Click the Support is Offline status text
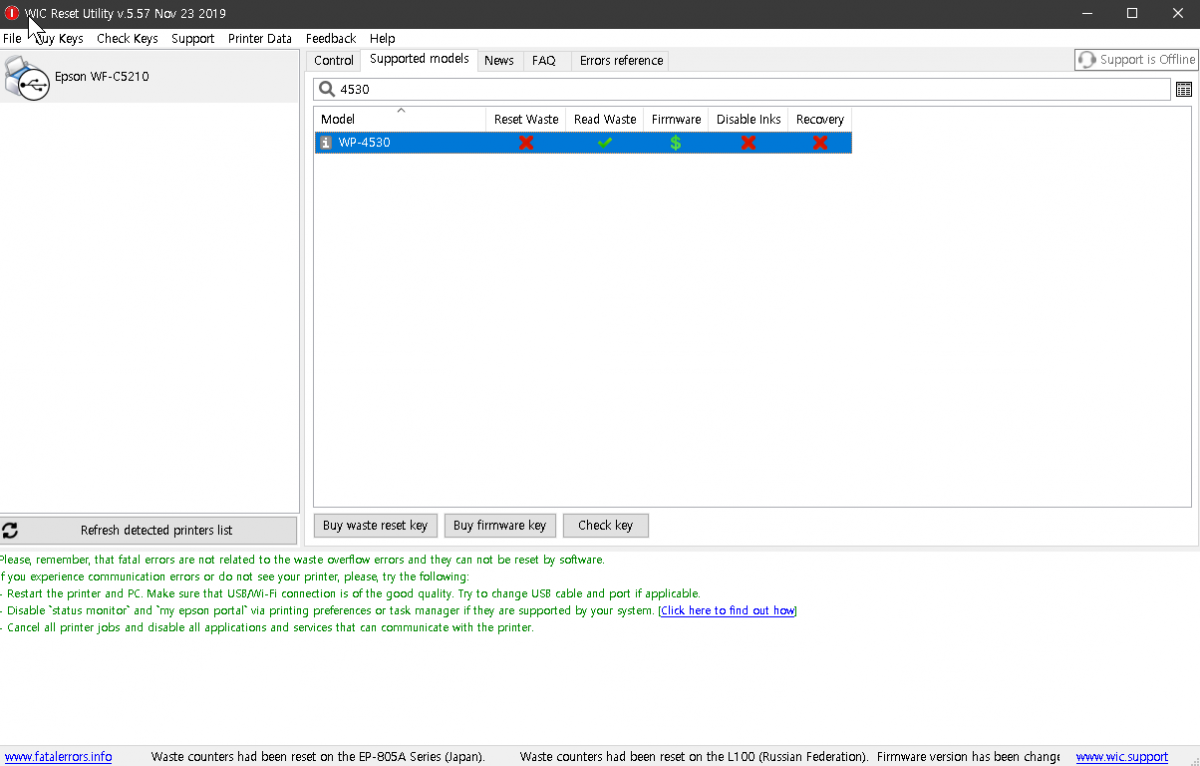The image size is (1200, 766). (1147, 60)
